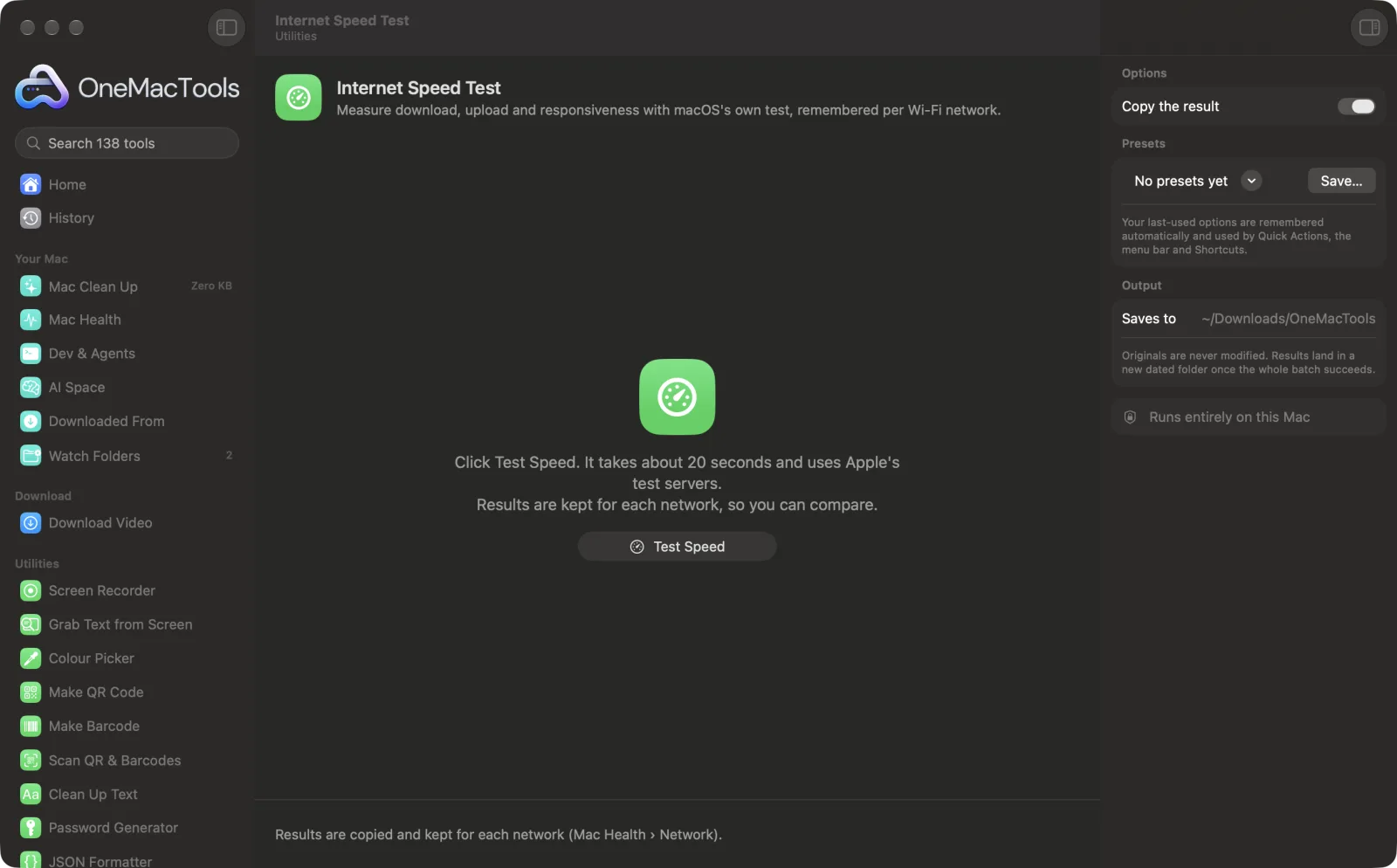Click the Internet Speed Test header icon

[299, 97]
